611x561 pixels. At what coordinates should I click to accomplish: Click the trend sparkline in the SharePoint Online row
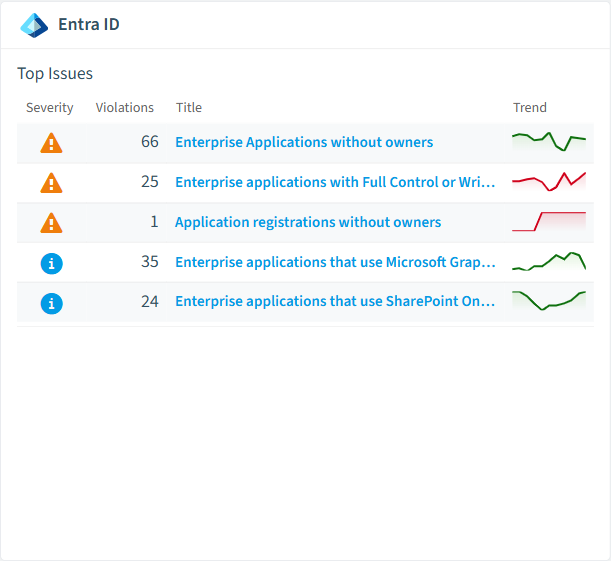pos(549,301)
